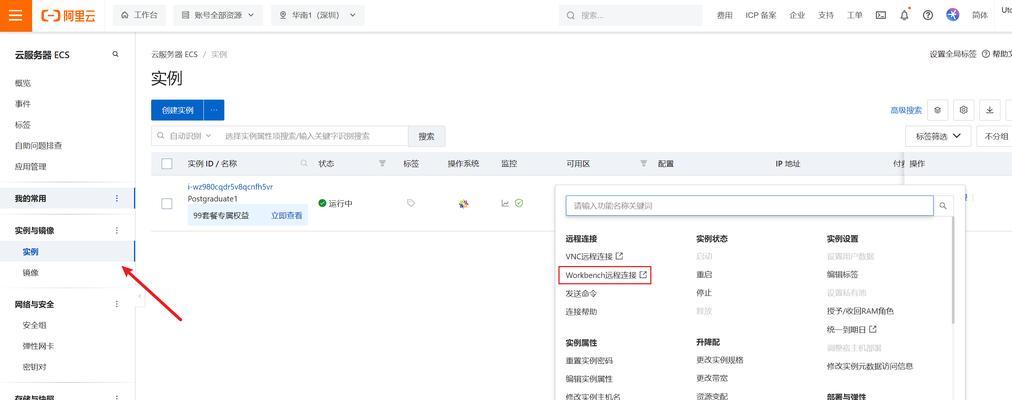The image size is (1012, 400).
Task: Click the external link icon after 统一到期日
Action: (x=873, y=329)
